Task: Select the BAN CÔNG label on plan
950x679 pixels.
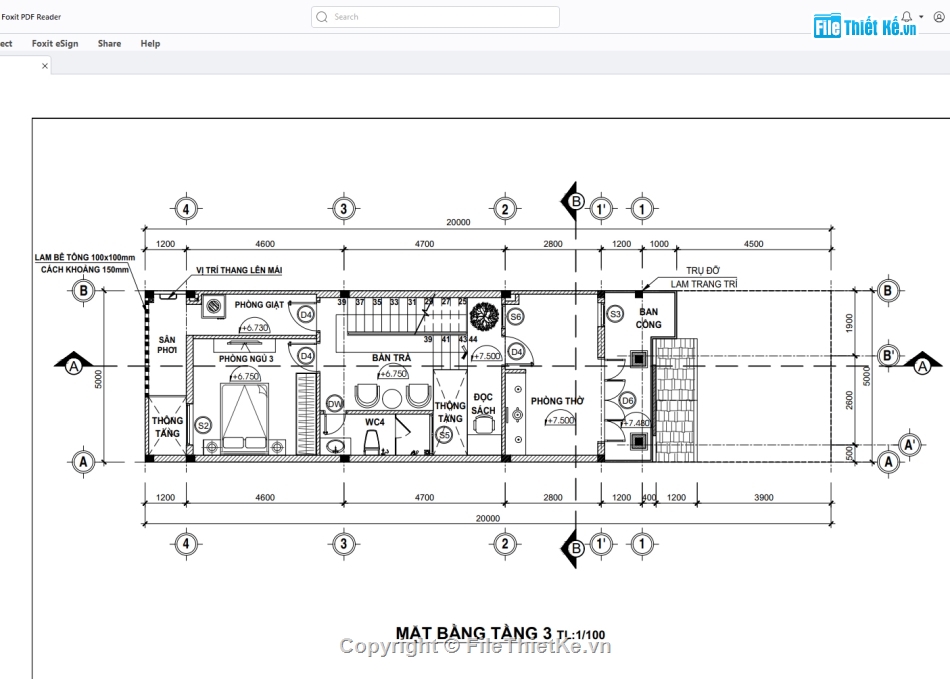Action: coord(648,318)
